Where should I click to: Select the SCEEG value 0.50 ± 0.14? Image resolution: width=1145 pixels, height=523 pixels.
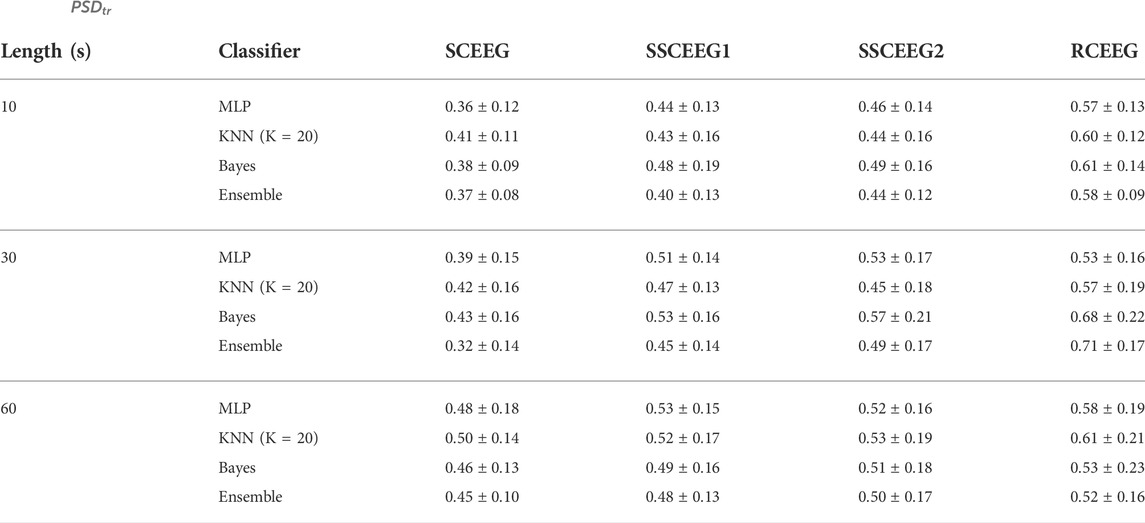pos(482,438)
